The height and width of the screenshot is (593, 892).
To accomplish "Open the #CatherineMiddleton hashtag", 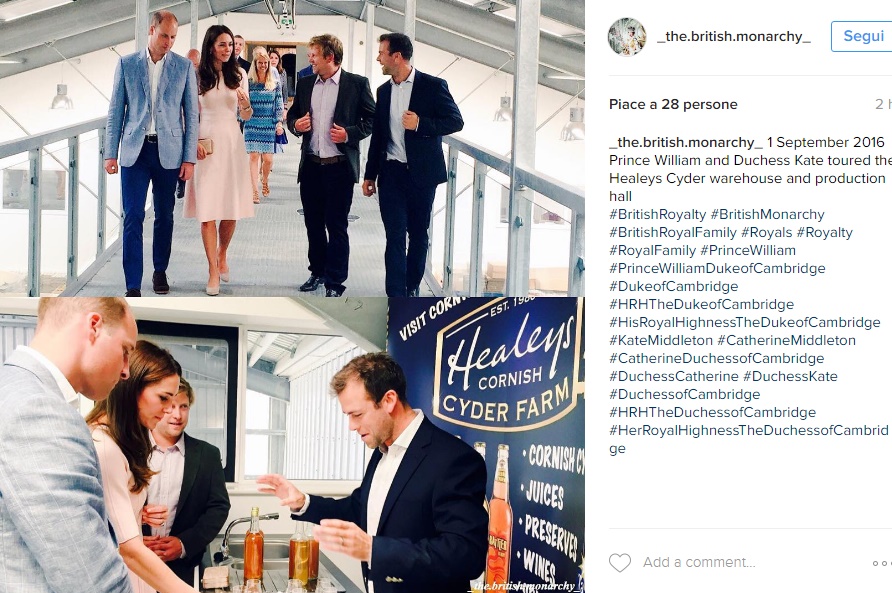I will pos(786,340).
